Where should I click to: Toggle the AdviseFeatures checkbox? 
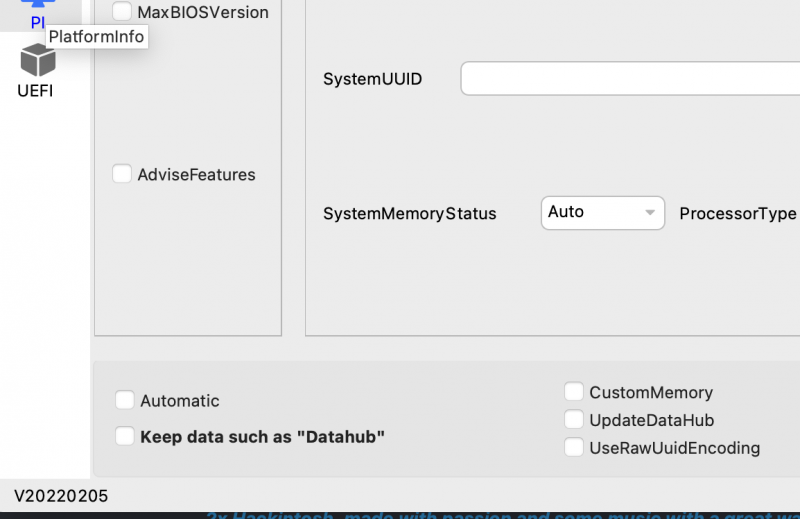[122, 174]
